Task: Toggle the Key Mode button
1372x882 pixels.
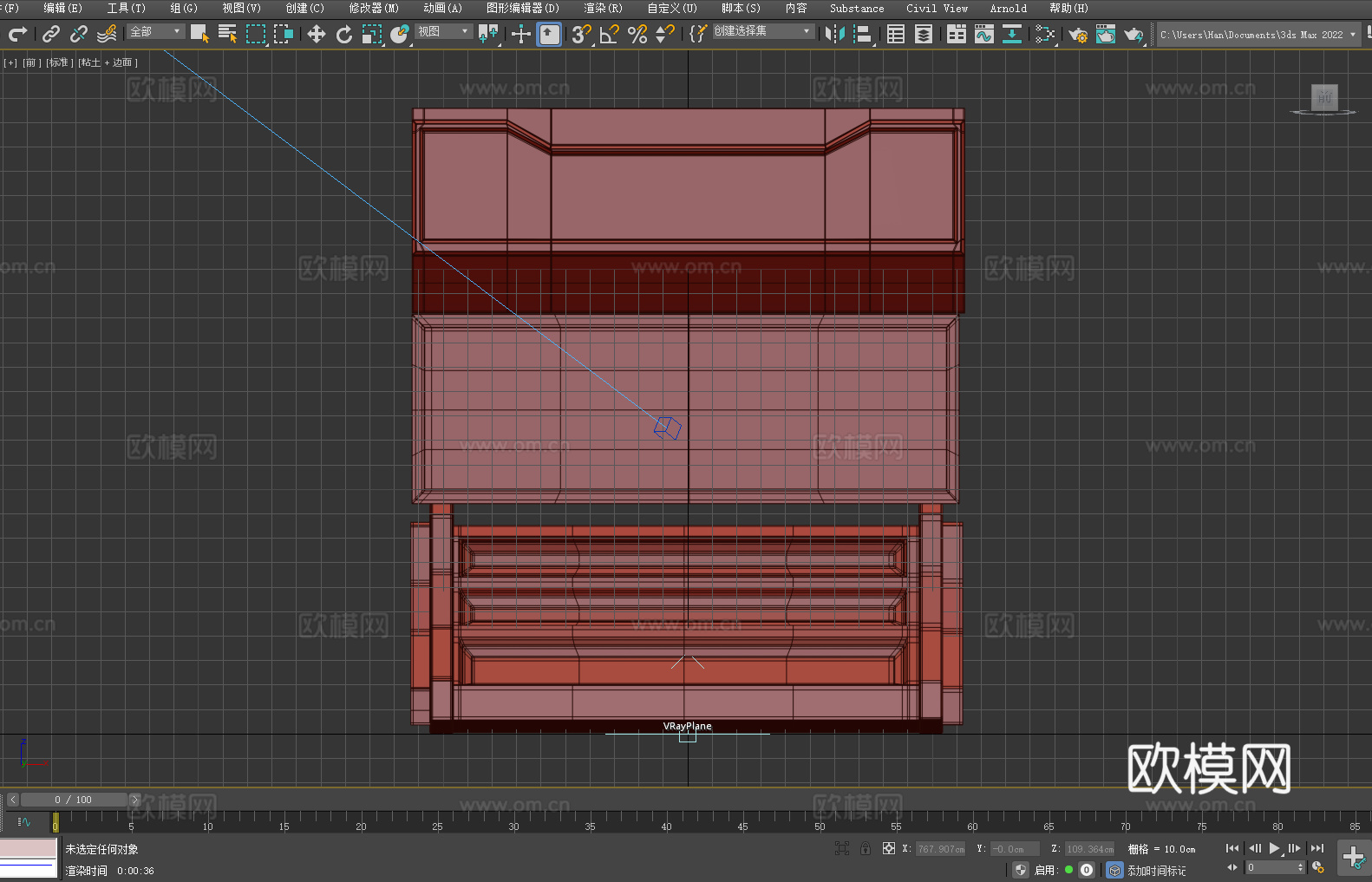Action: [x=1232, y=867]
